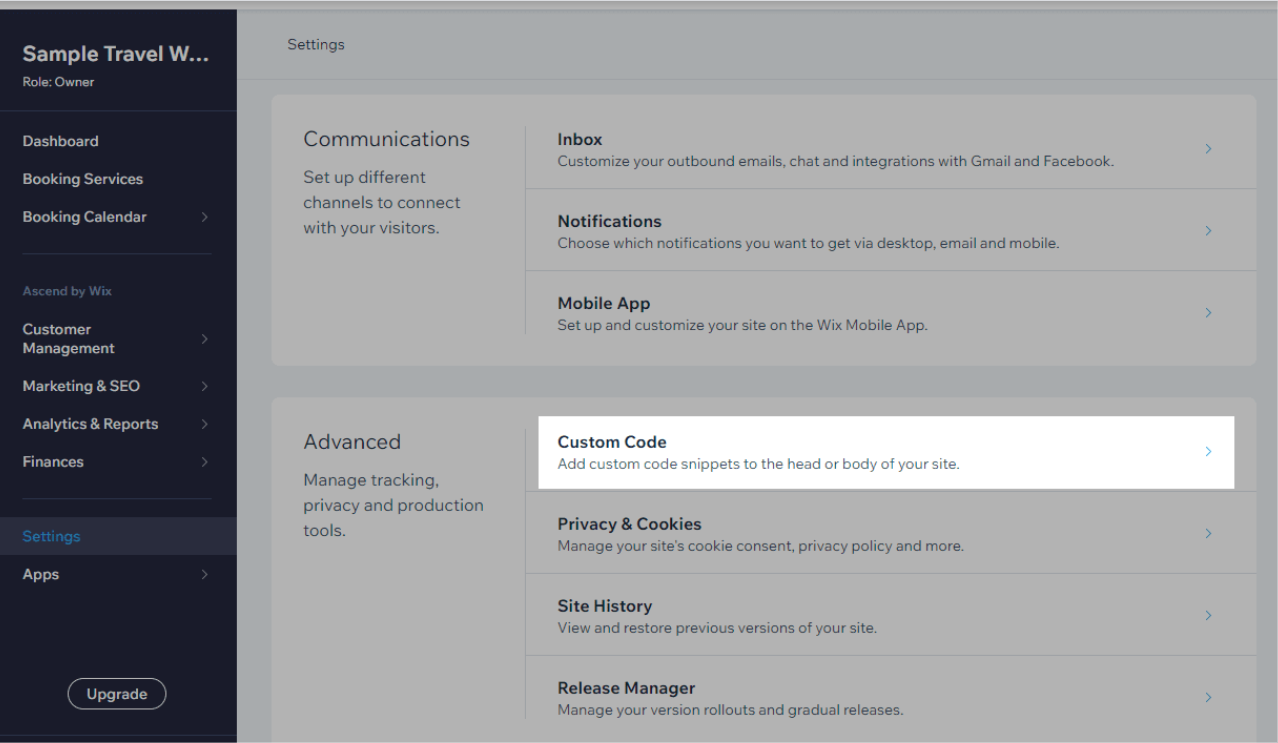1278x743 pixels.
Task: Click the Sample Travel site name header
Action: point(115,54)
